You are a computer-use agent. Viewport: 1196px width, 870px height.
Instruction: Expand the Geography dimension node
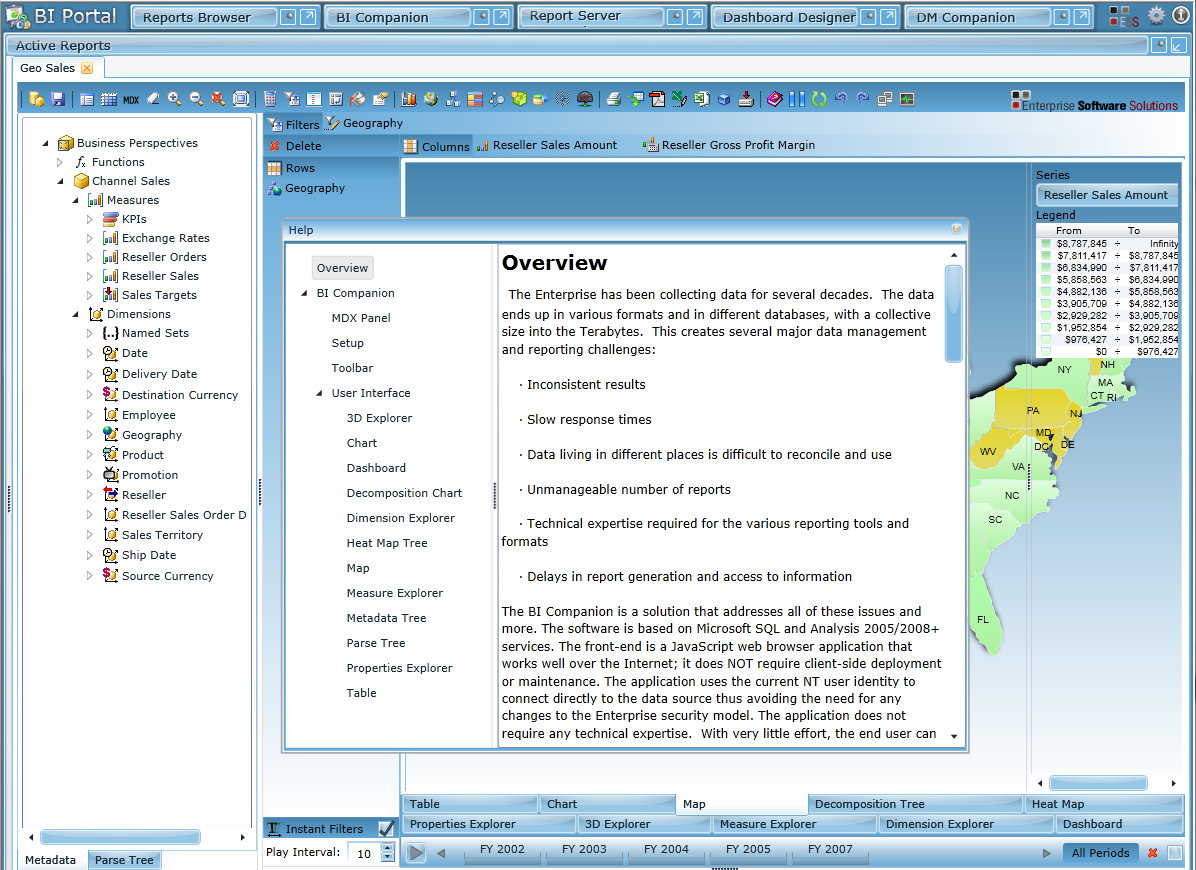click(89, 435)
